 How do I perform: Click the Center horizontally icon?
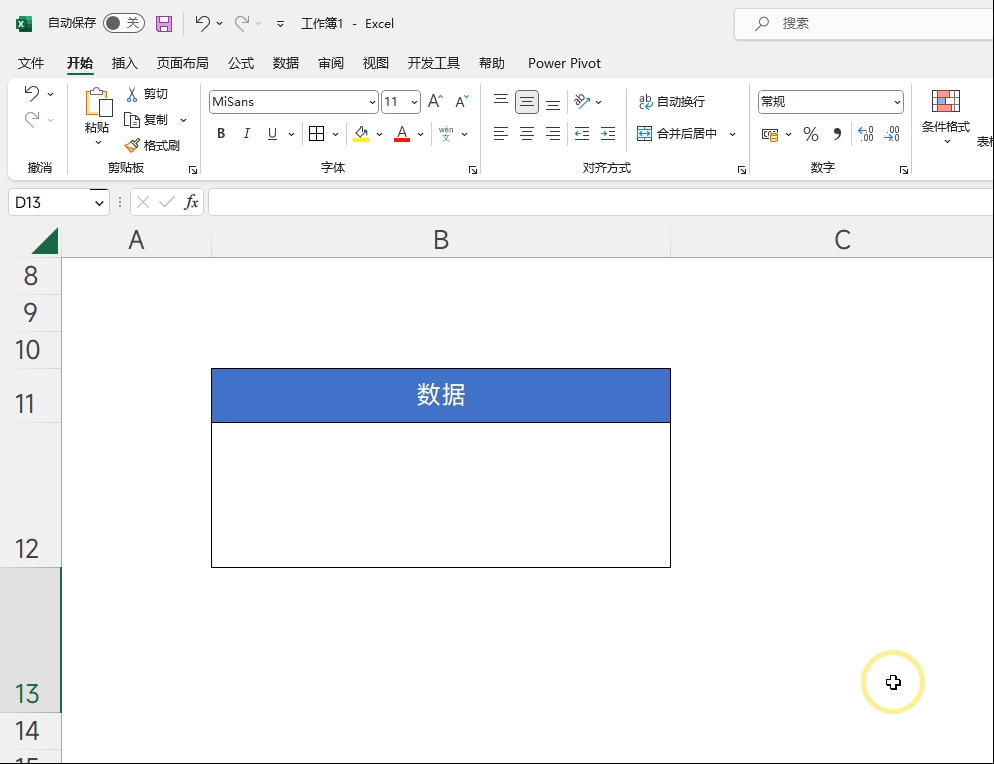pos(527,134)
